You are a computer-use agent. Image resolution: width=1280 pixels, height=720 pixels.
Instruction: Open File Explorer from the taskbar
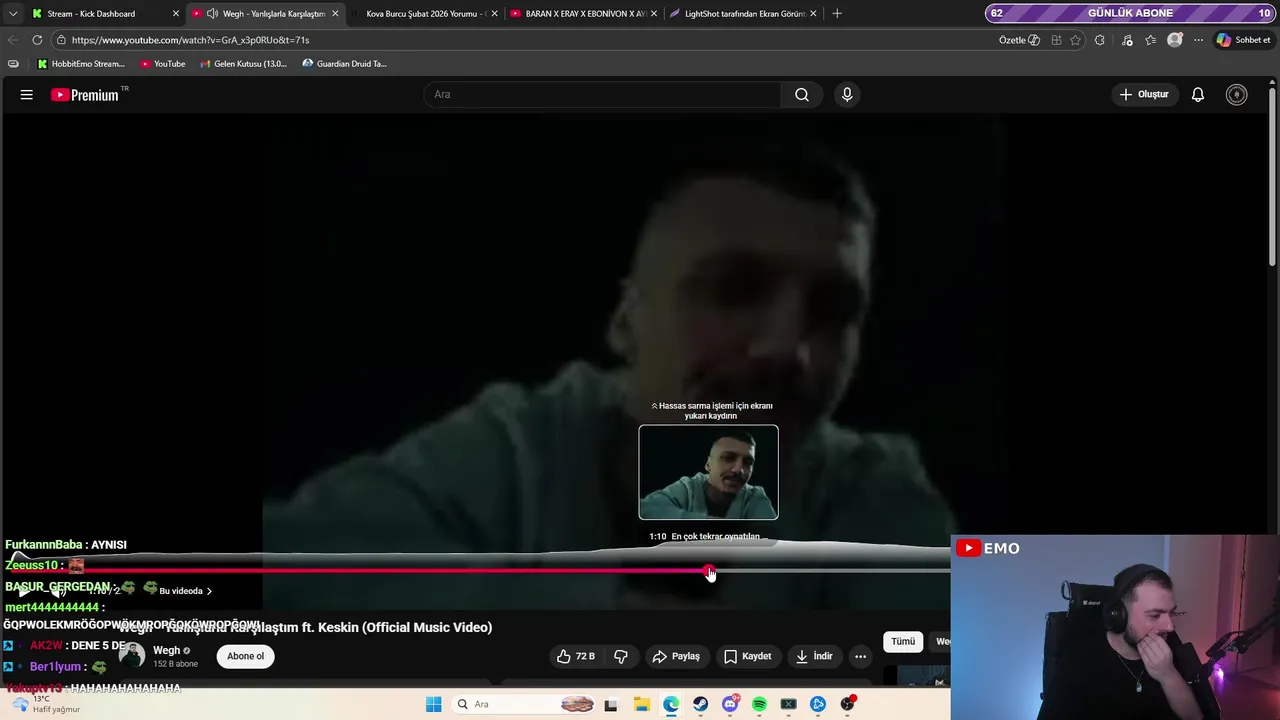click(x=641, y=704)
